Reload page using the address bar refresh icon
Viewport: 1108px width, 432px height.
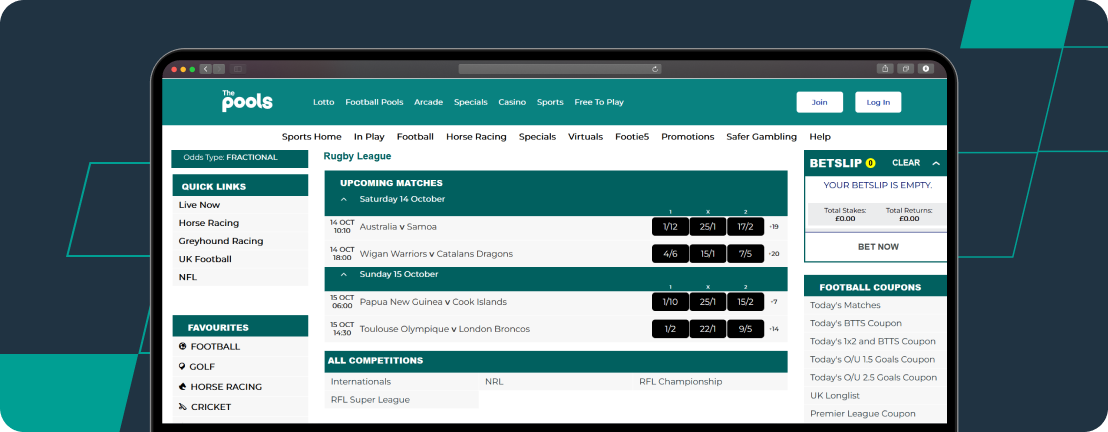point(655,69)
